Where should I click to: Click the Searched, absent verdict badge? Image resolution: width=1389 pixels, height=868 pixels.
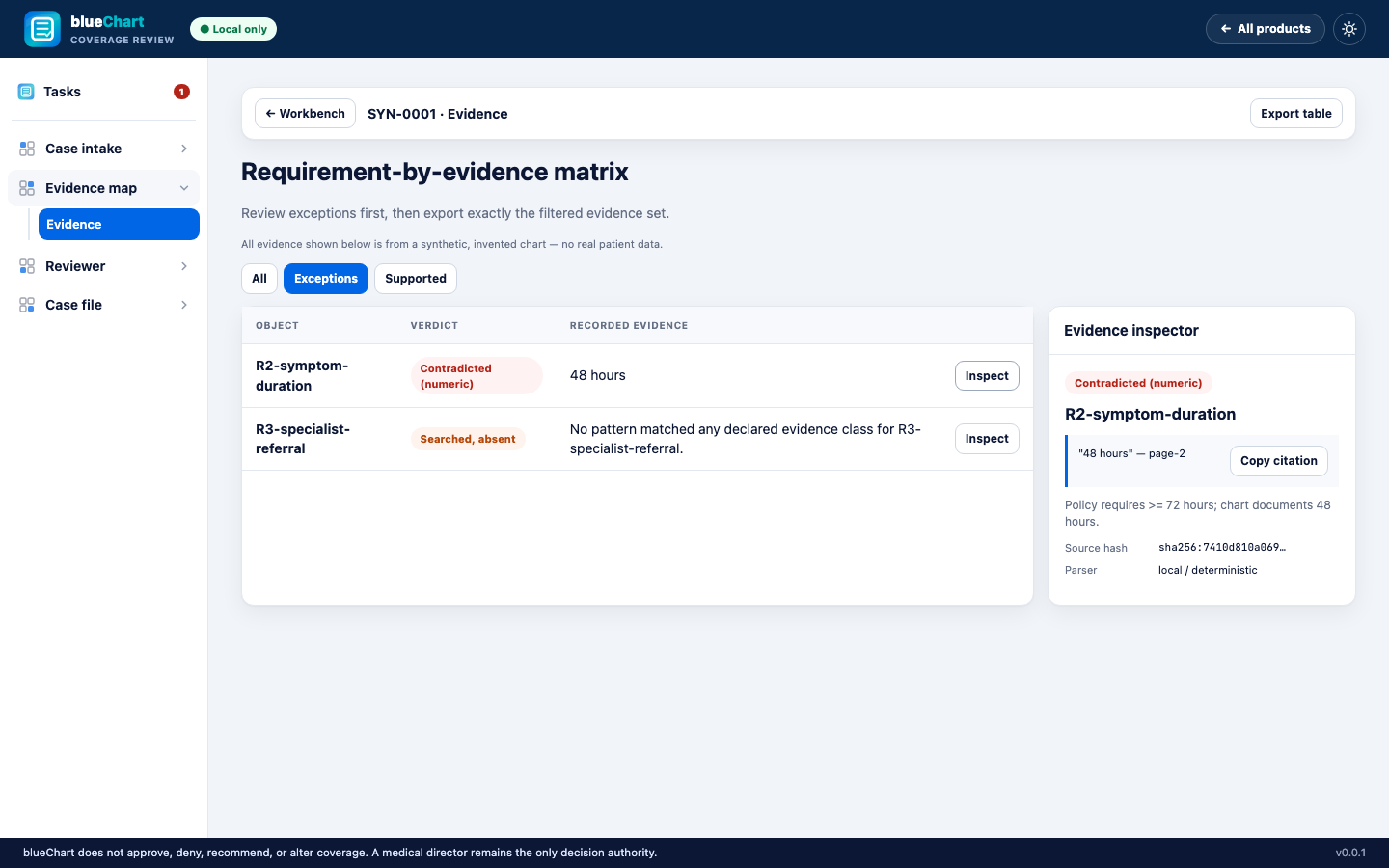coord(468,439)
